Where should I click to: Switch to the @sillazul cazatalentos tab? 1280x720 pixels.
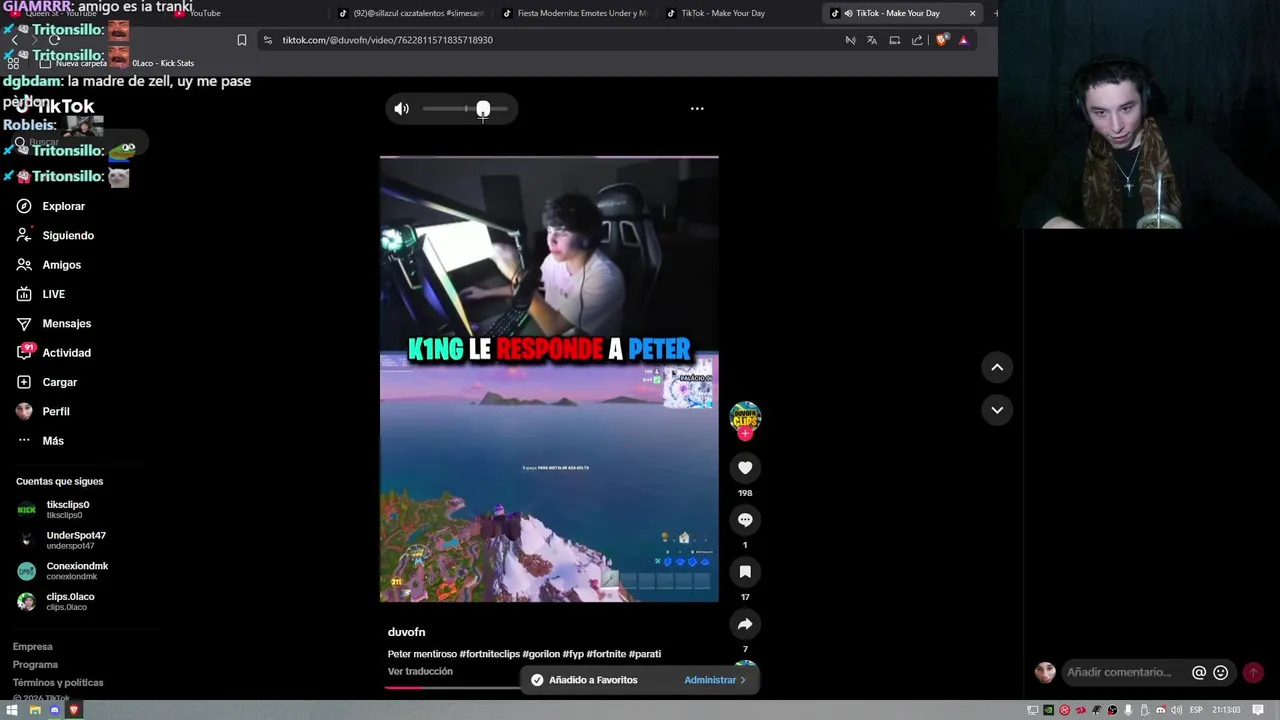tap(411, 13)
